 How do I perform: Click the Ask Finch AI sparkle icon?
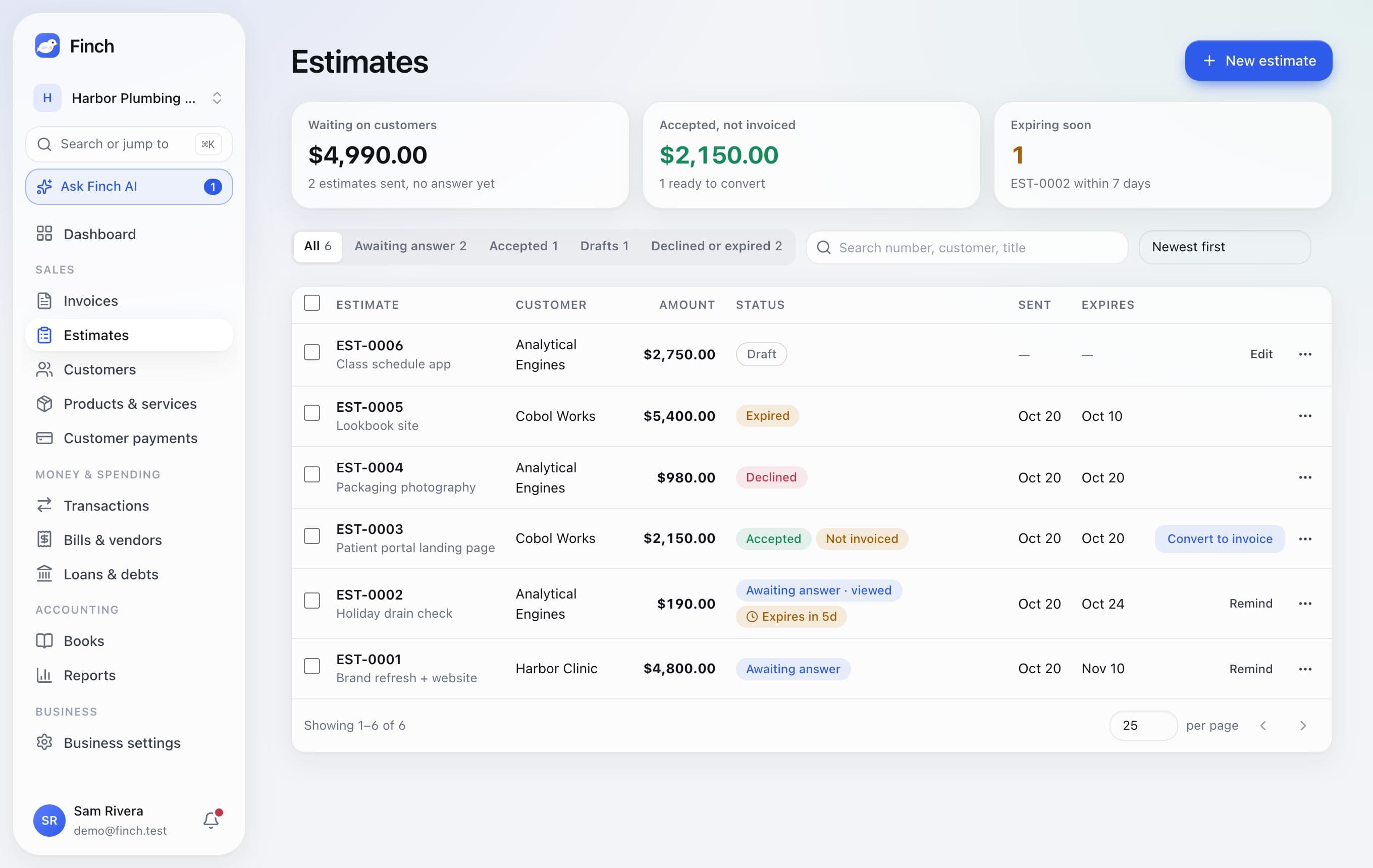click(44, 186)
